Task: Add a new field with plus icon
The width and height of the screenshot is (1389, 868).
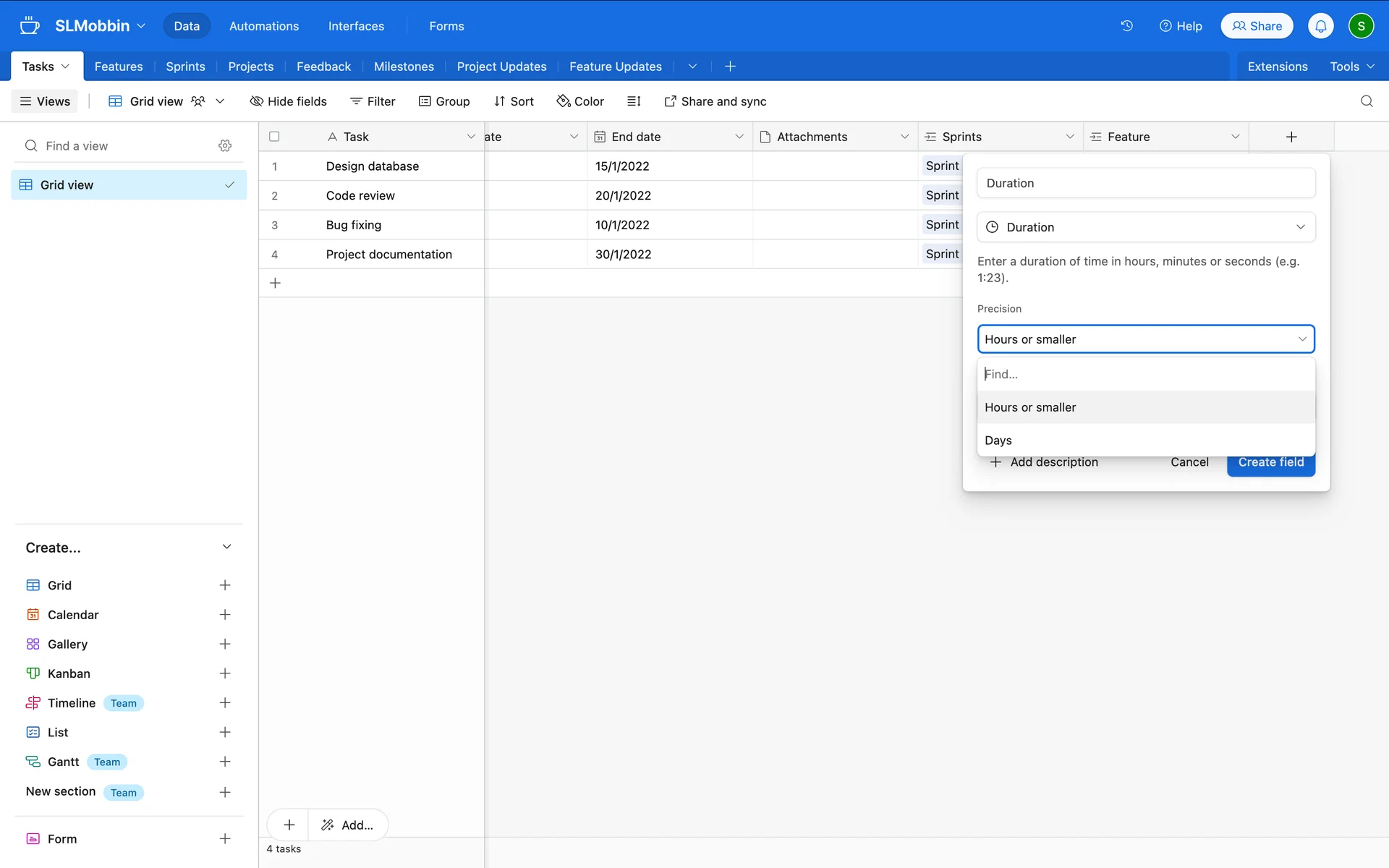Action: tap(1291, 137)
